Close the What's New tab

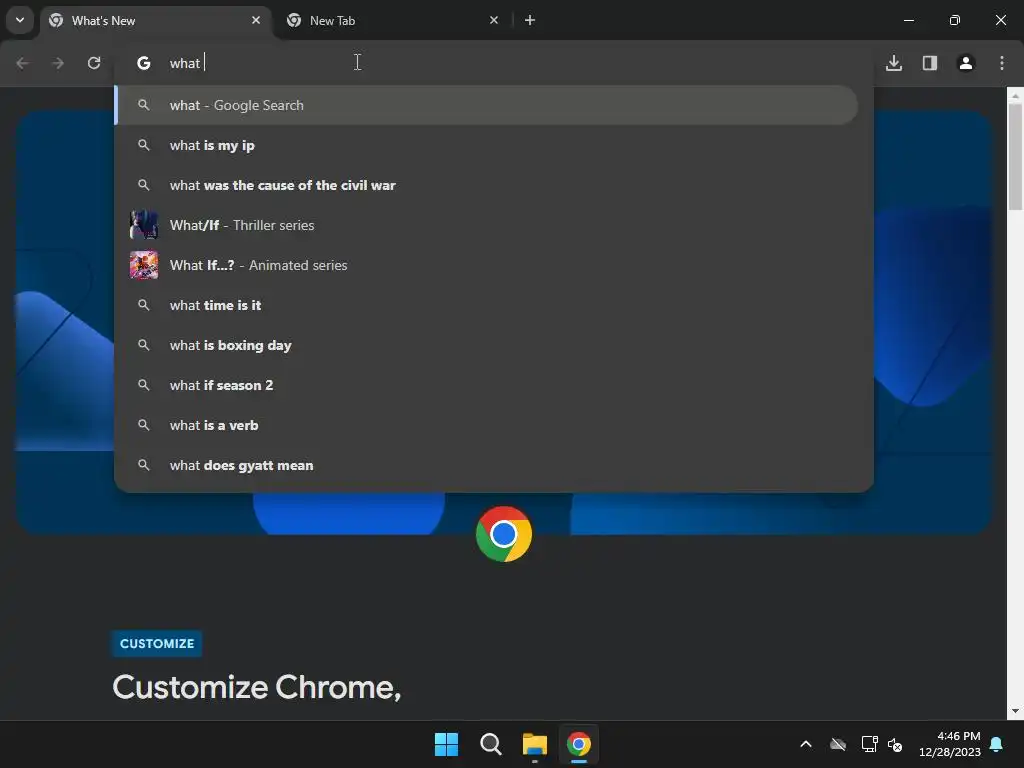[x=256, y=20]
